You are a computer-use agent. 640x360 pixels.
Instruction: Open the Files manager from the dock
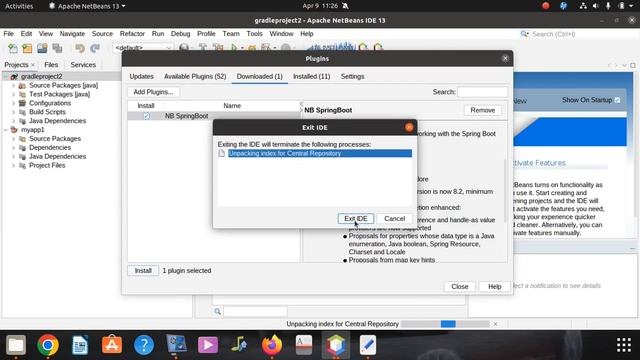click(x=16, y=345)
